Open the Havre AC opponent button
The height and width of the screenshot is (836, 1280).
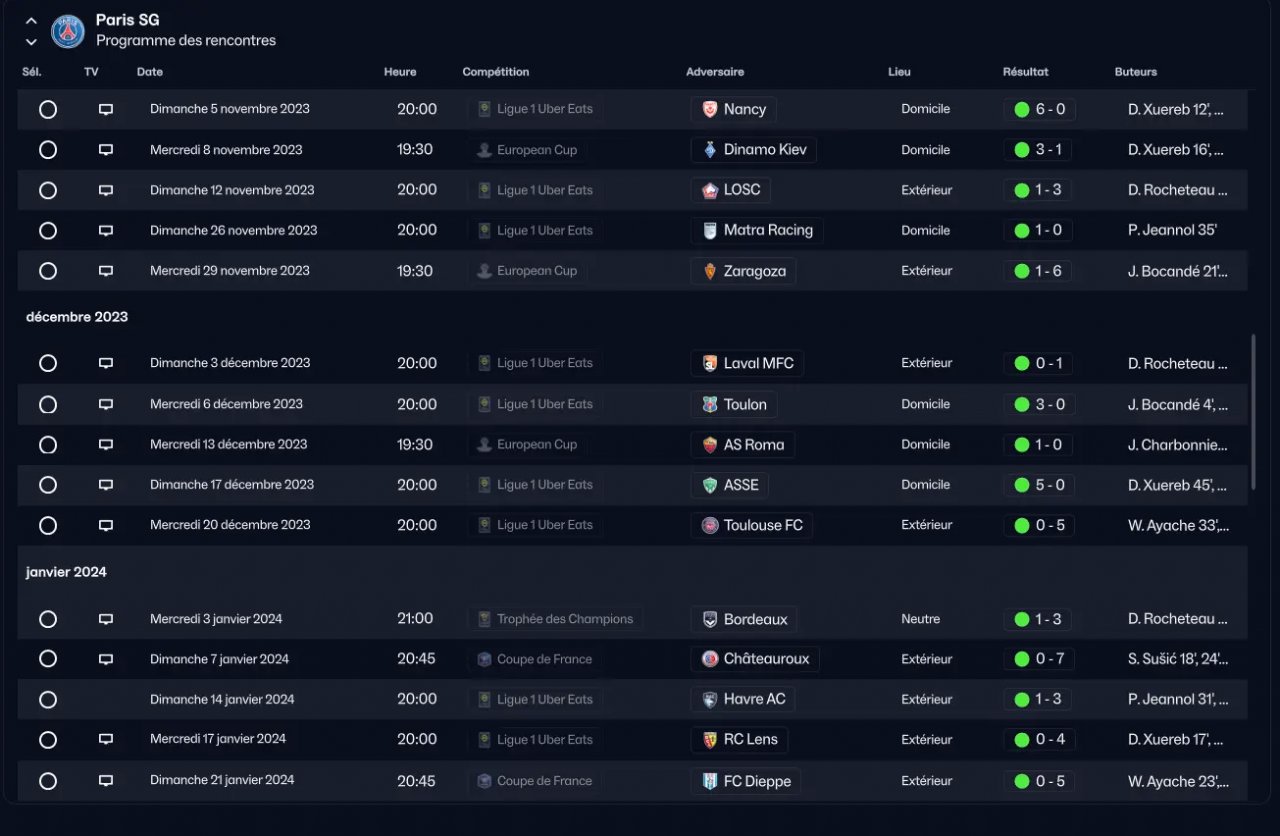(744, 700)
